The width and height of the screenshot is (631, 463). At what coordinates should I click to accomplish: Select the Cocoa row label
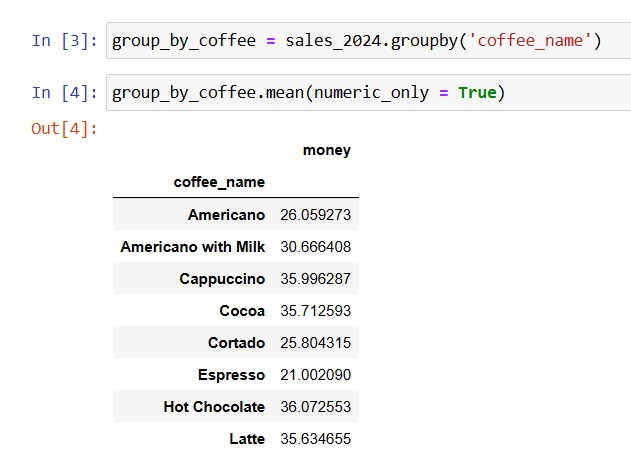click(242, 311)
